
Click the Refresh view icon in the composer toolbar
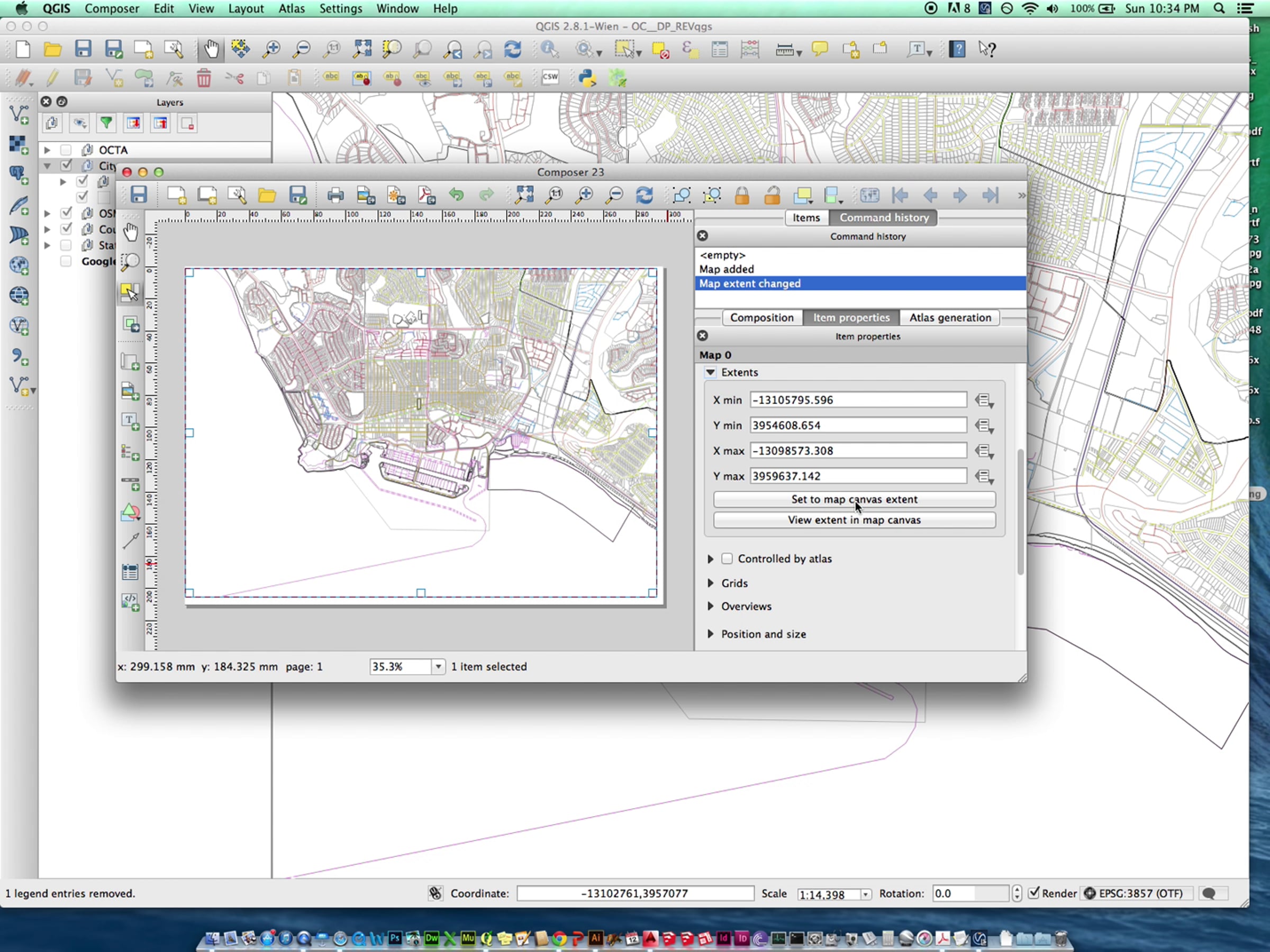644,196
